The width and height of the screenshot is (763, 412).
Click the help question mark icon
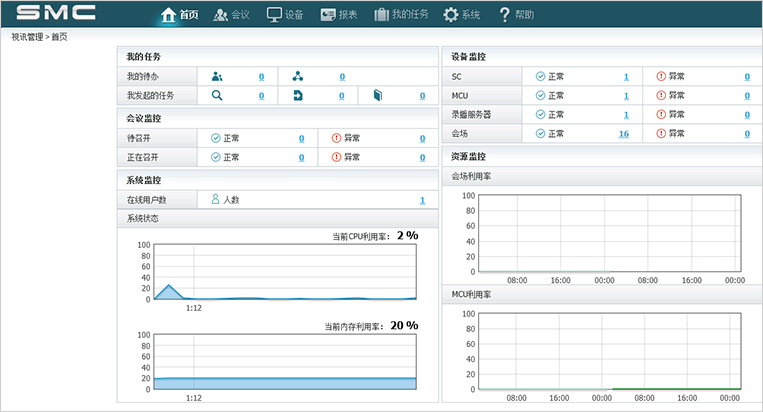[x=505, y=15]
